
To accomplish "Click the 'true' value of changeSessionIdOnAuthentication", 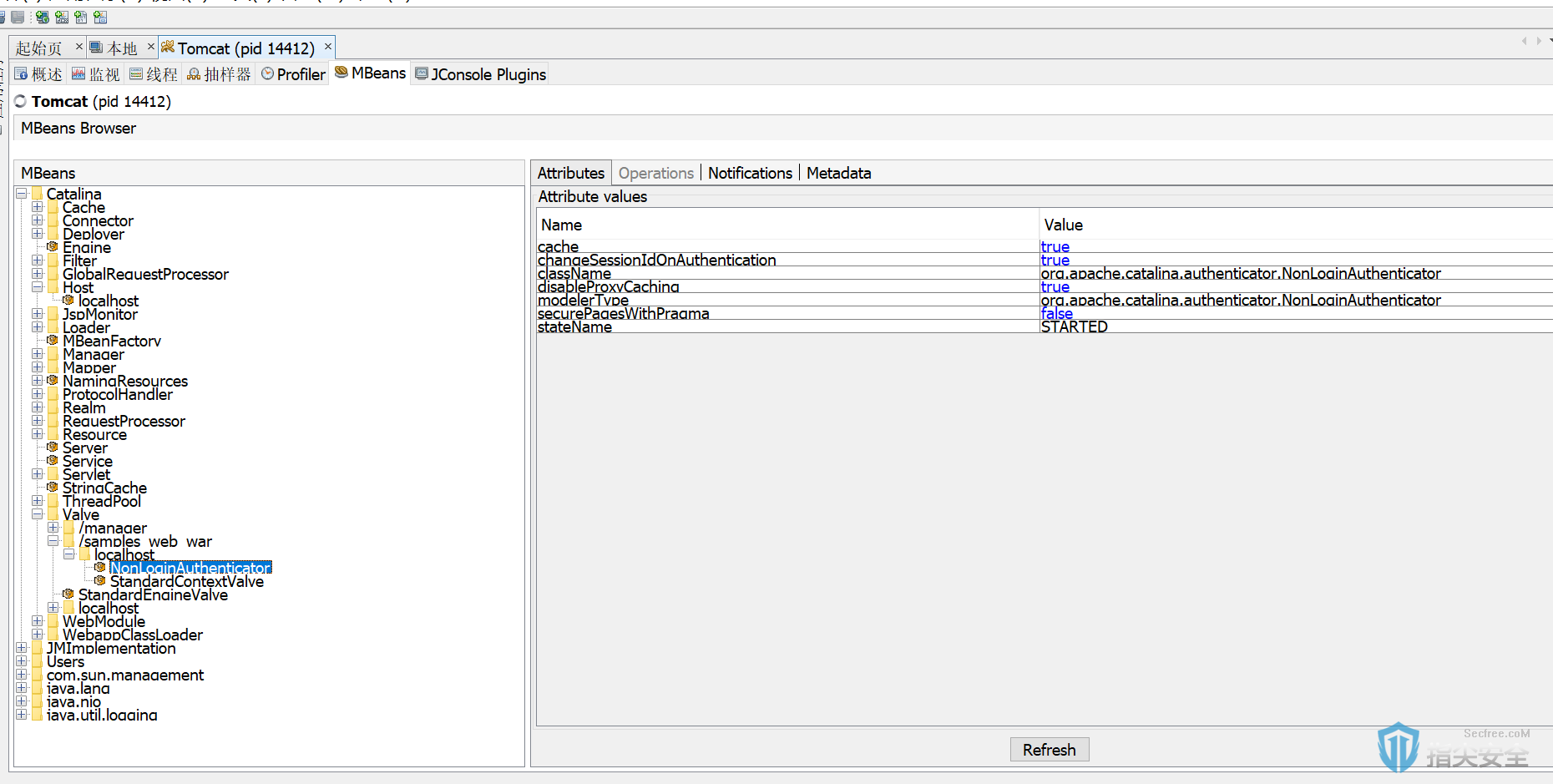I will point(1055,260).
